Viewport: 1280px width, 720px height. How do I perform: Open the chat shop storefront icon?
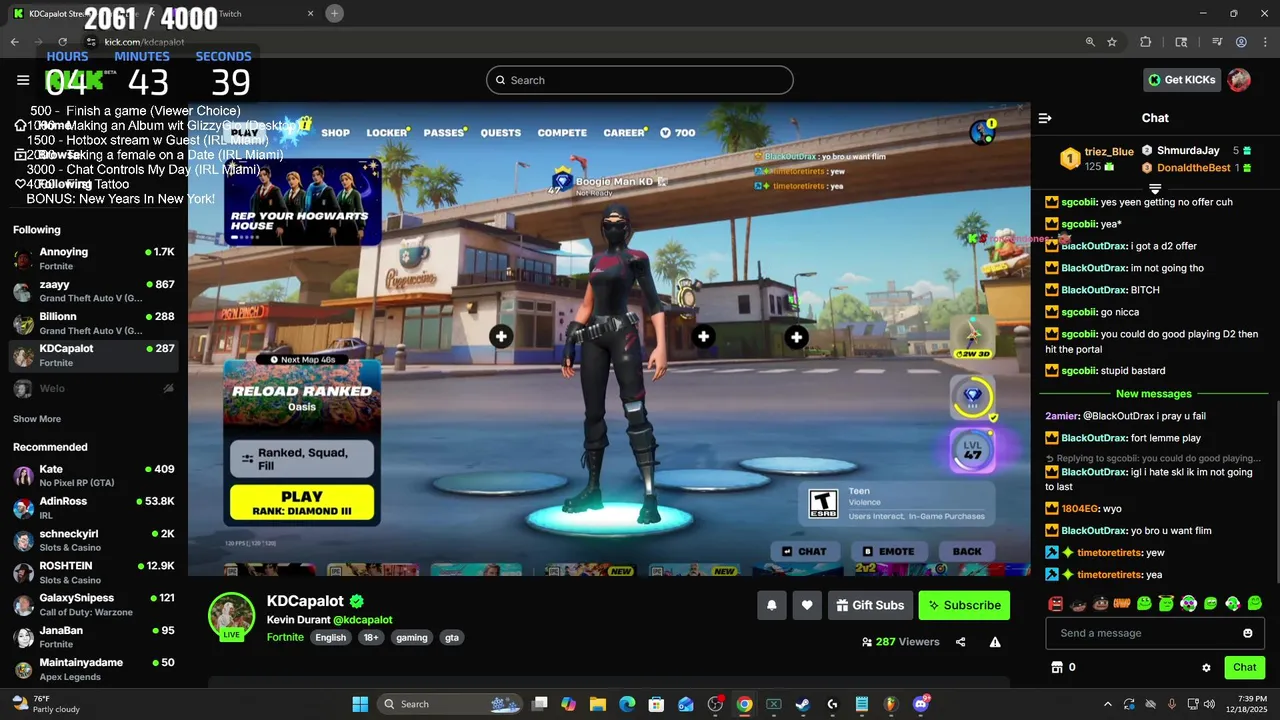[x=1056, y=667]
